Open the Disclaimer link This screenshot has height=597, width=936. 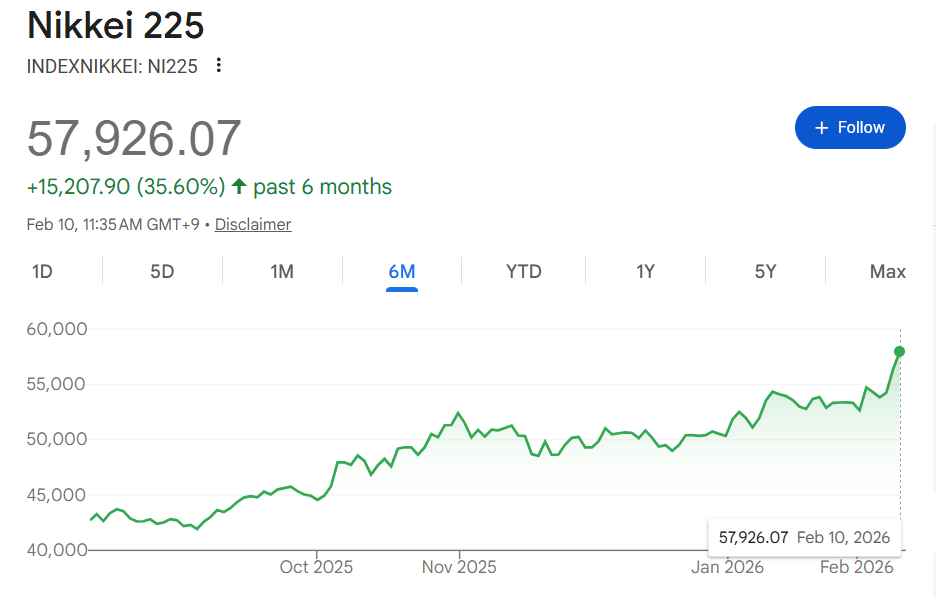point(253,224)
